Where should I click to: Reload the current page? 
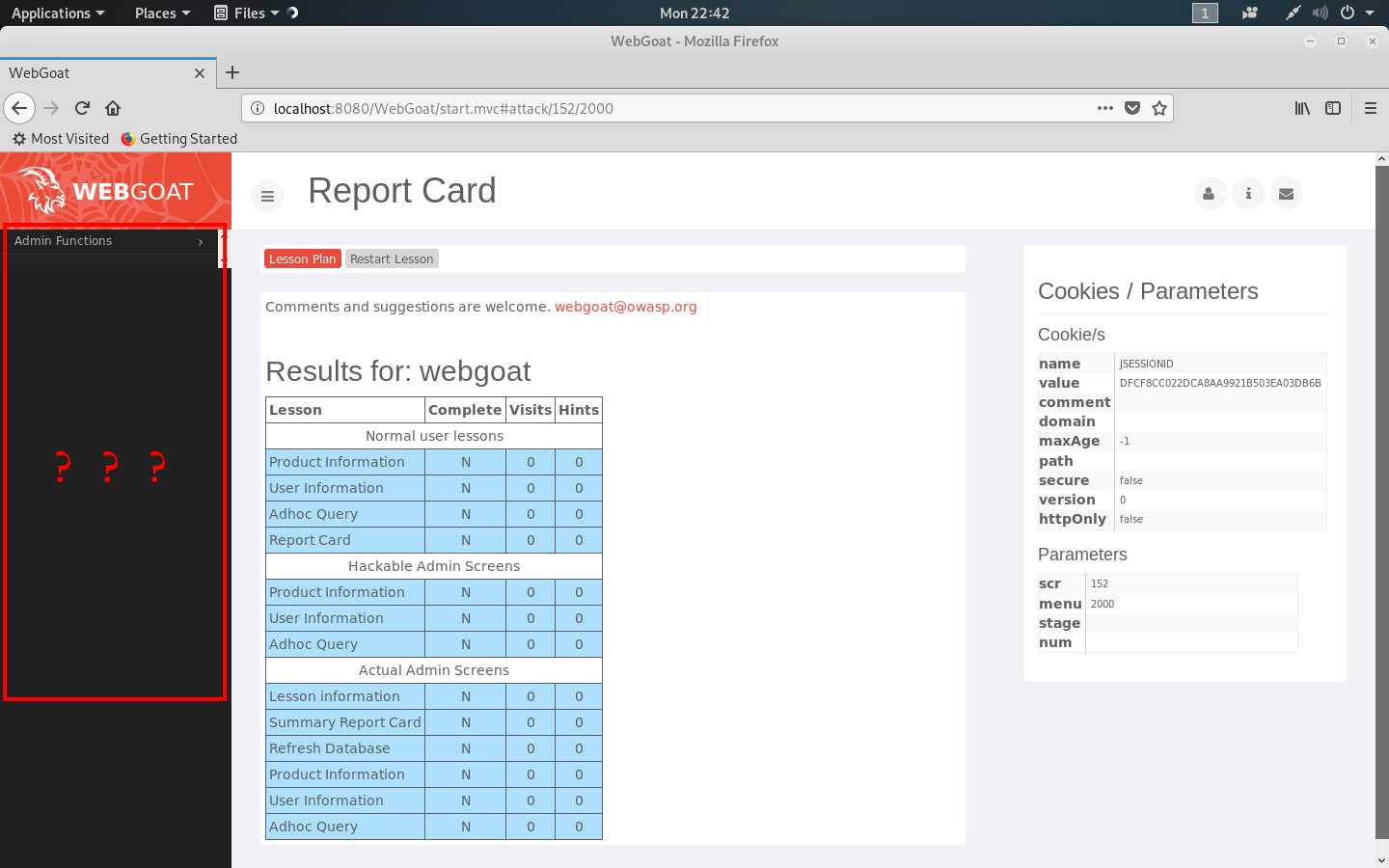click(82, 108)
